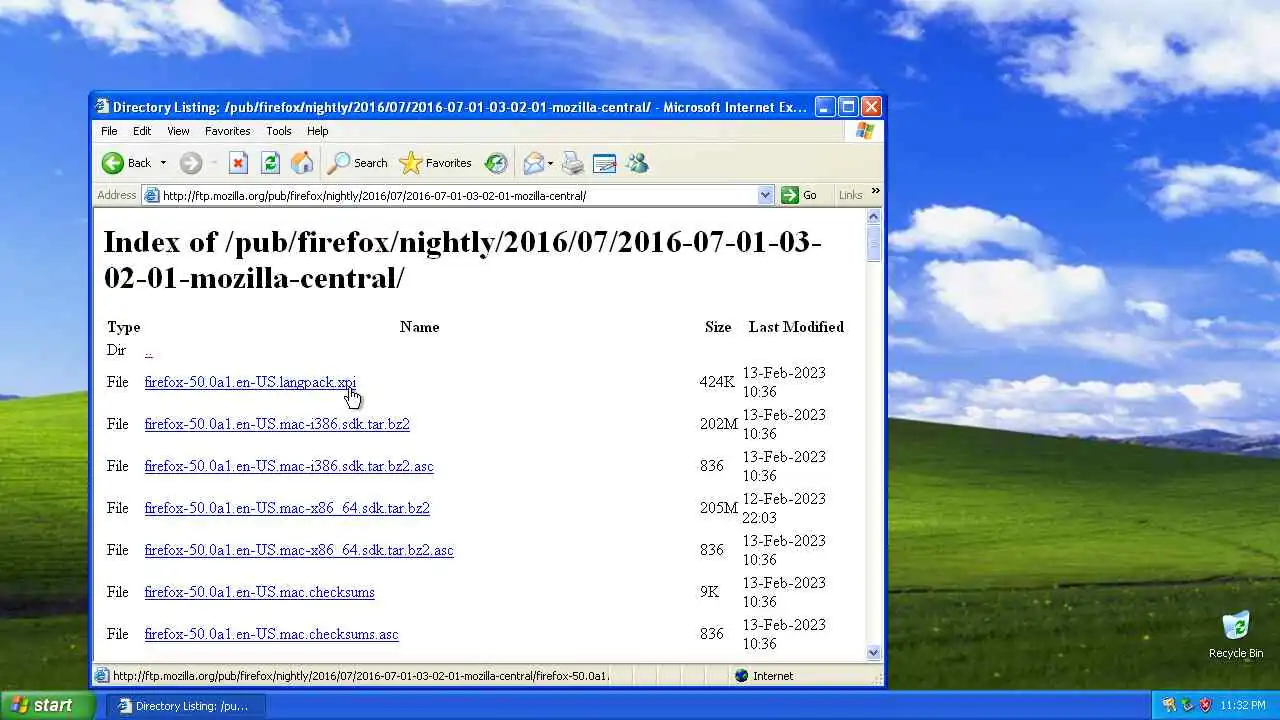This screenshot has width=1280, height=720.
Task: Click the Mail envelope toolbar icon
Action: point(535,163)
